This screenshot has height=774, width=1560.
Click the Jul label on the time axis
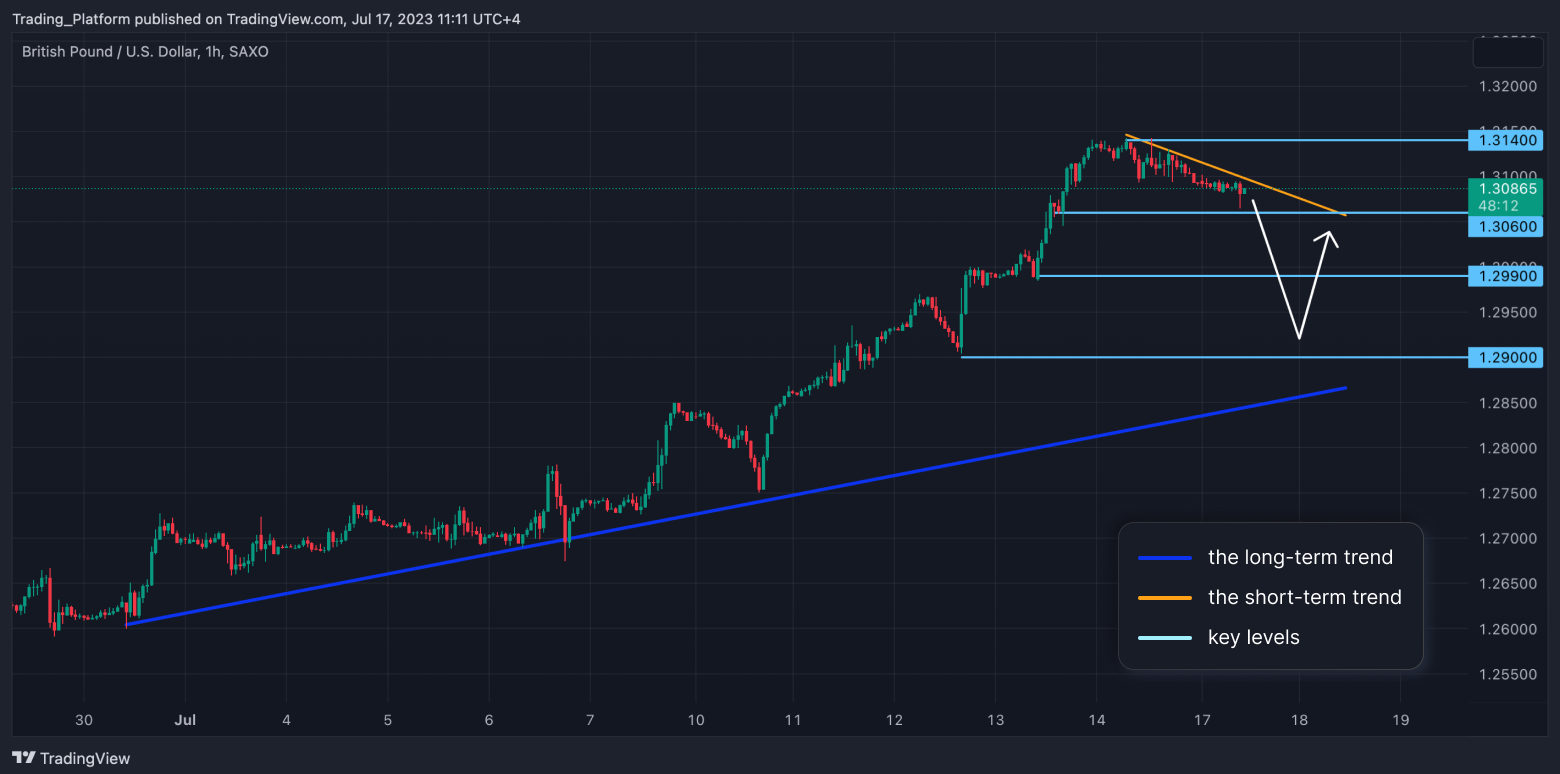click(x=184, y=720)
